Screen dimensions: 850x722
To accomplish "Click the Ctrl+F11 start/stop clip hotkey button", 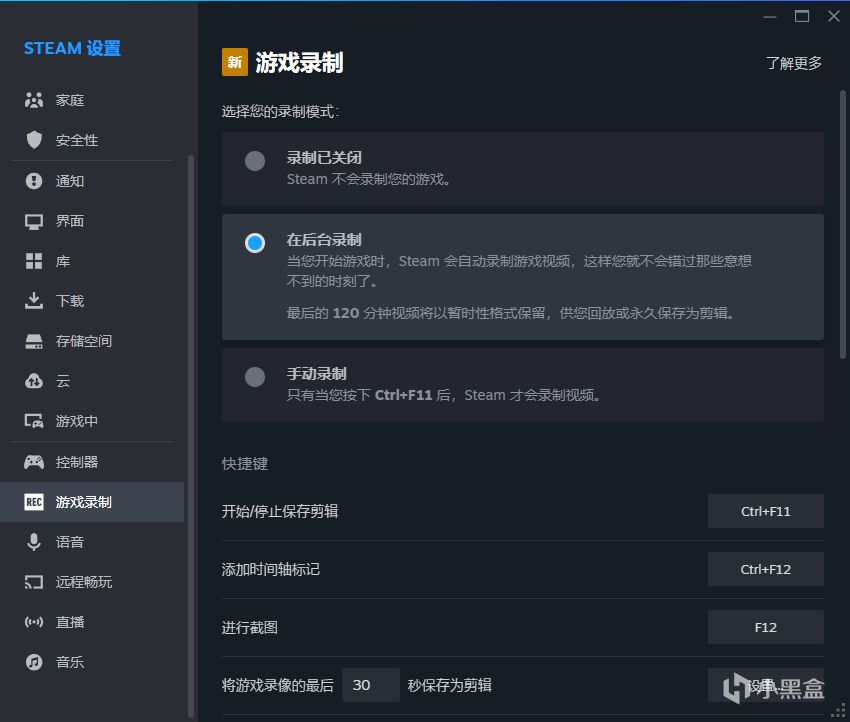I will pyautogui.click(x=765, y=511).
